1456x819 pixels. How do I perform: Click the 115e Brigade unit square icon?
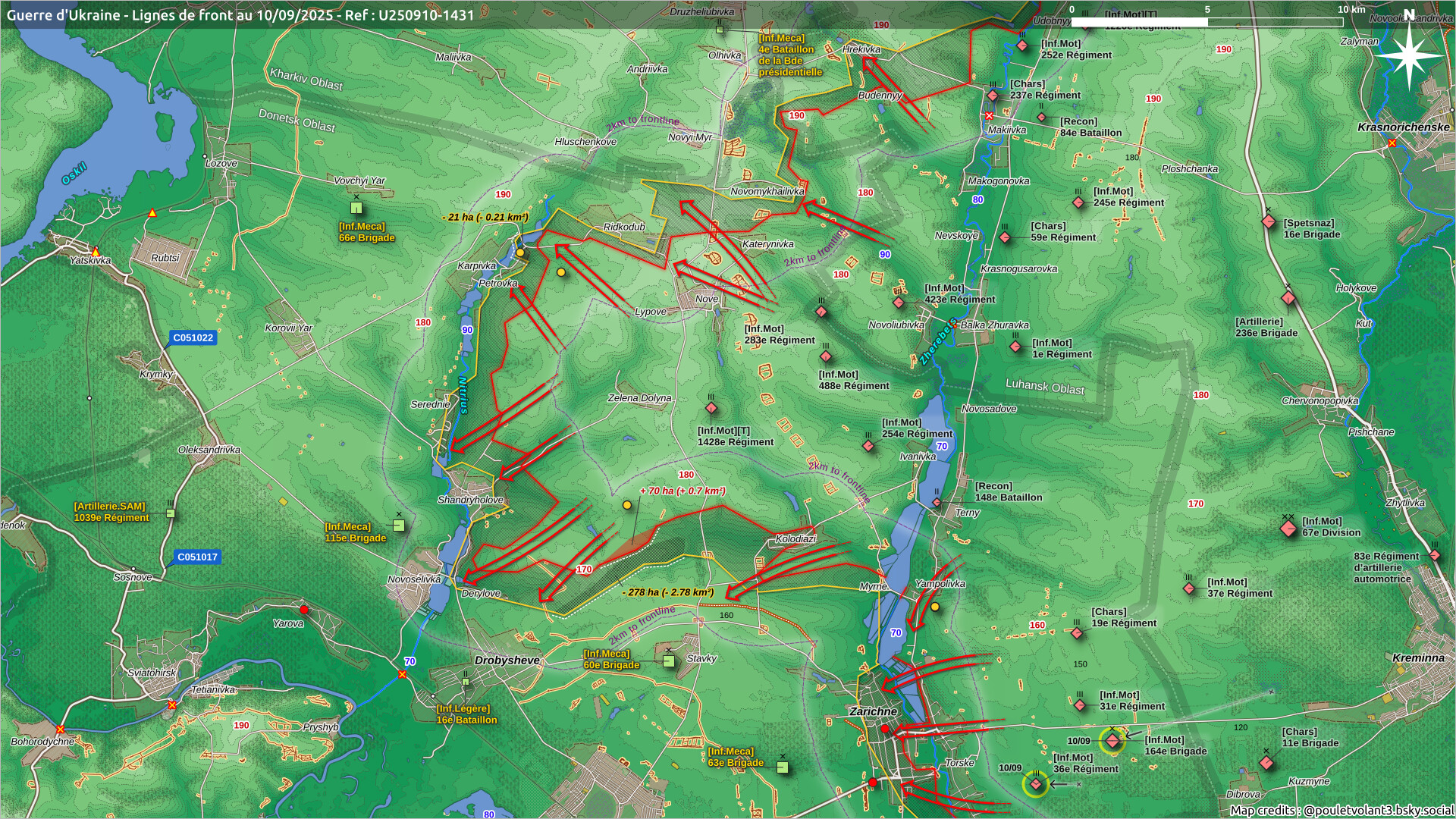pyautogui.click(x=399, y=525)
